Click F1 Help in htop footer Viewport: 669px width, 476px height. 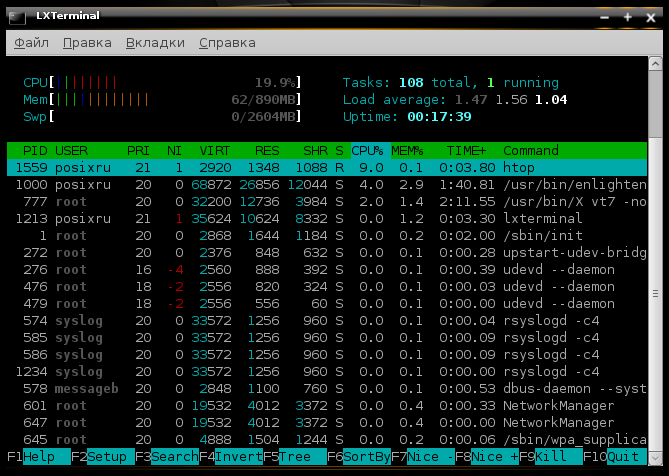click(39, 457)
